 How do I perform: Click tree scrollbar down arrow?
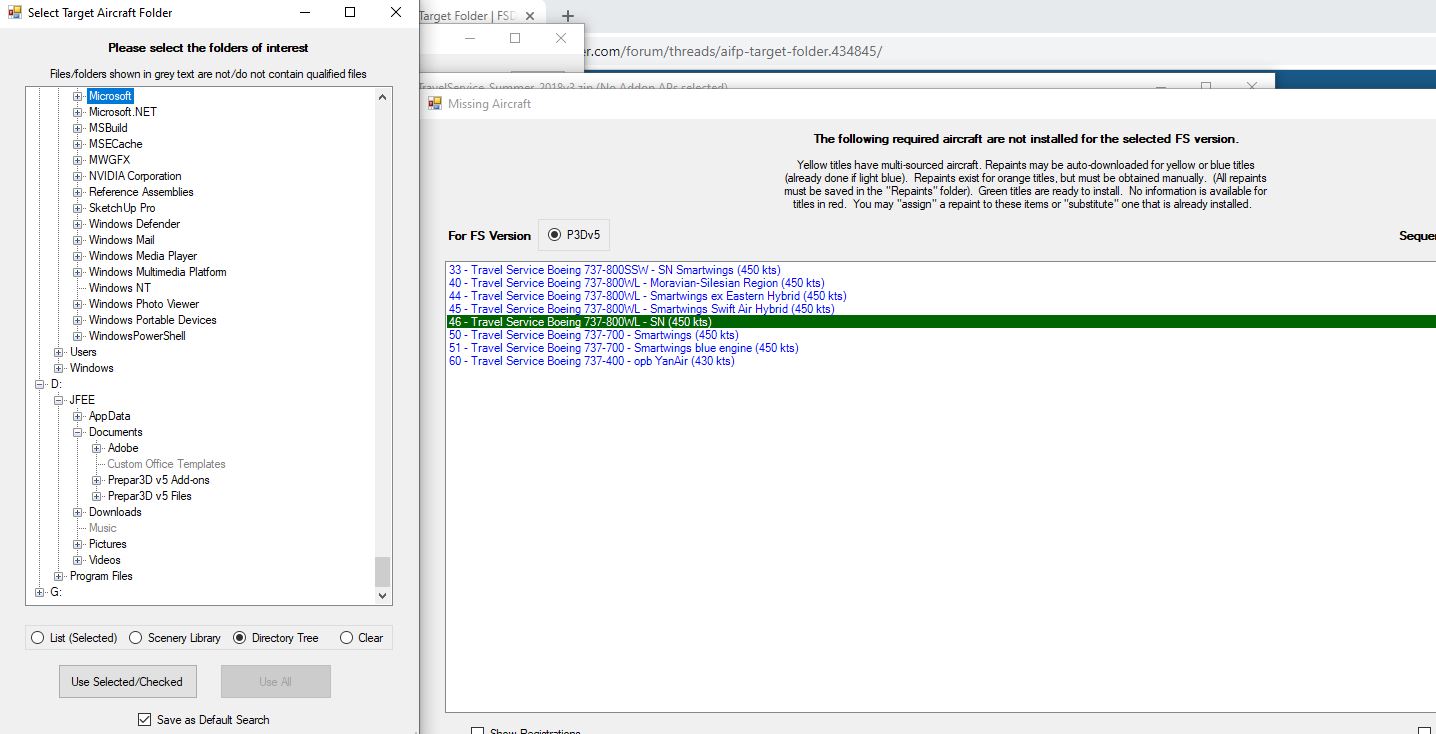382,596
